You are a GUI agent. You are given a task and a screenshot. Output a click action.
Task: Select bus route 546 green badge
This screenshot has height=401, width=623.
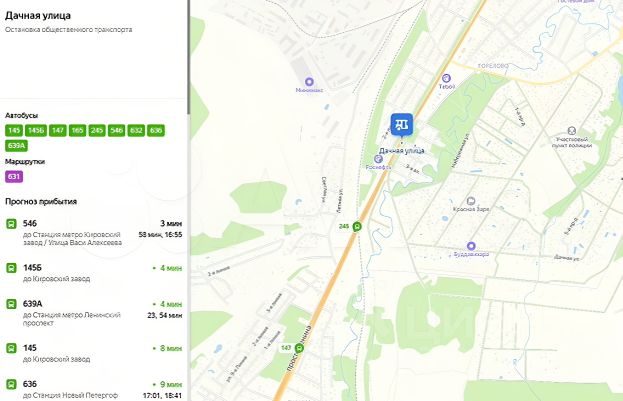click(116, 130)
